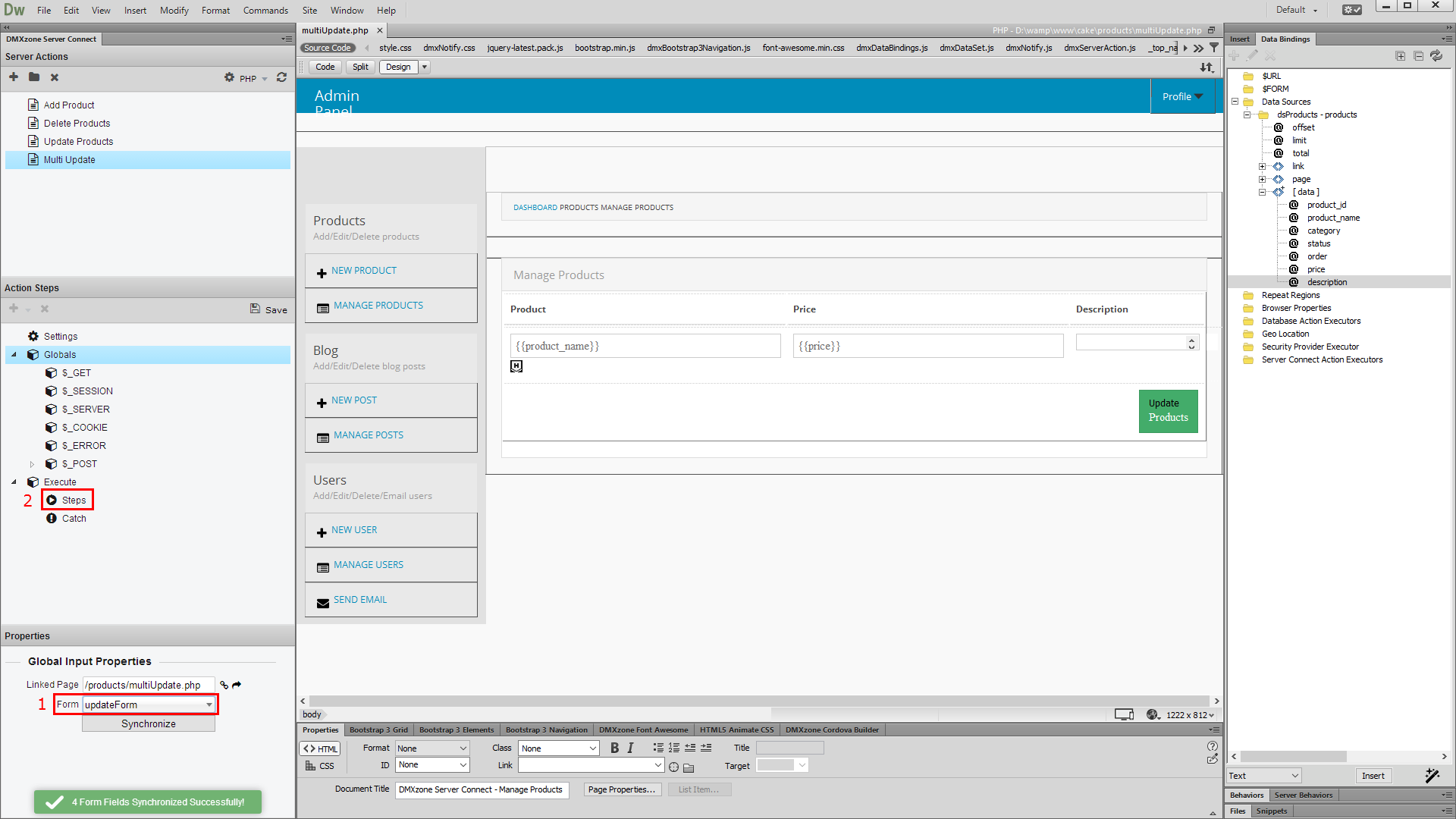Viewport: 1456px width, 819px height.
Task: Switch to the Bootstrap 3 Grid tab
Action: coord(378,730)
